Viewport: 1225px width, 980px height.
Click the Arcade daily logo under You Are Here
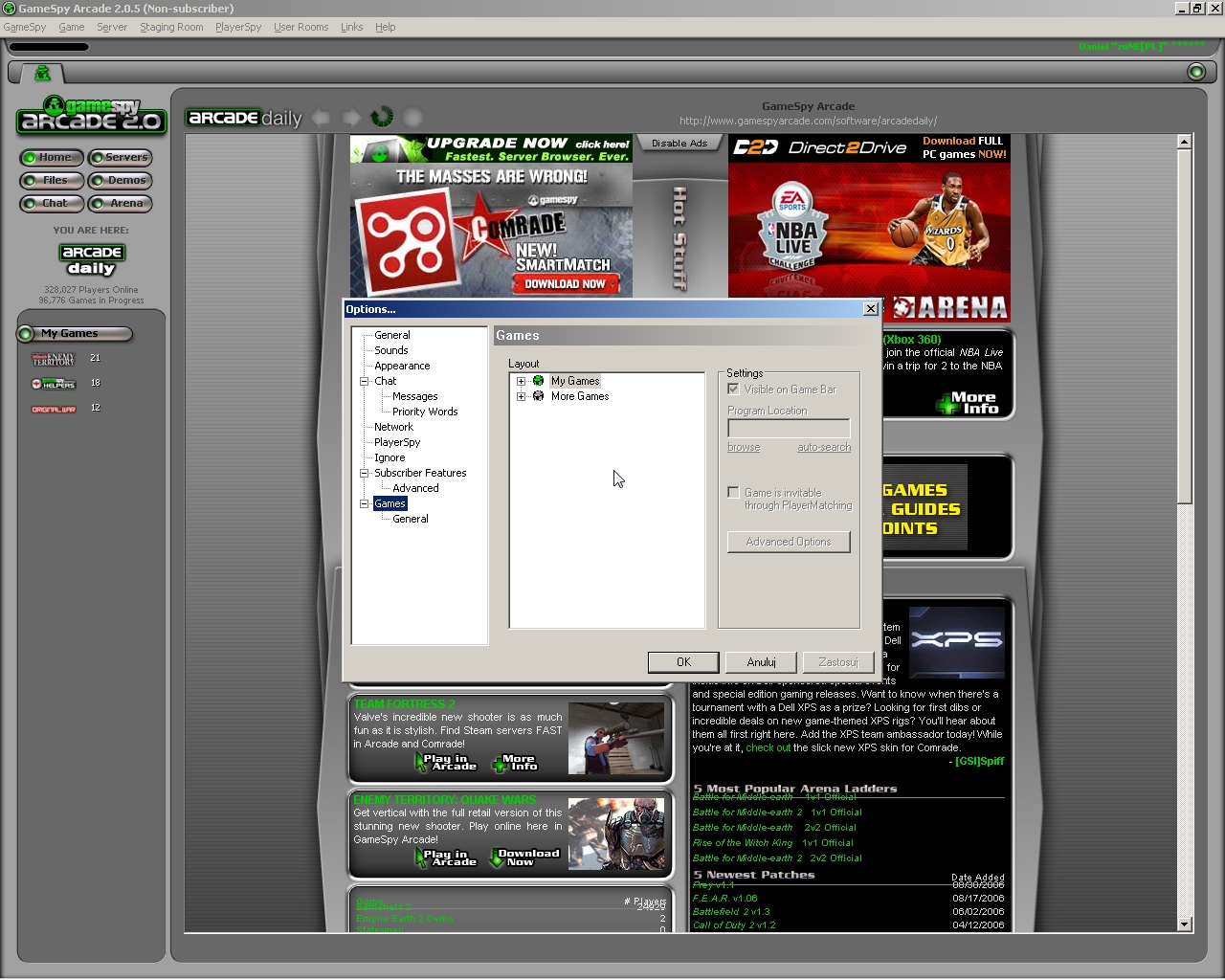point(92,259)
